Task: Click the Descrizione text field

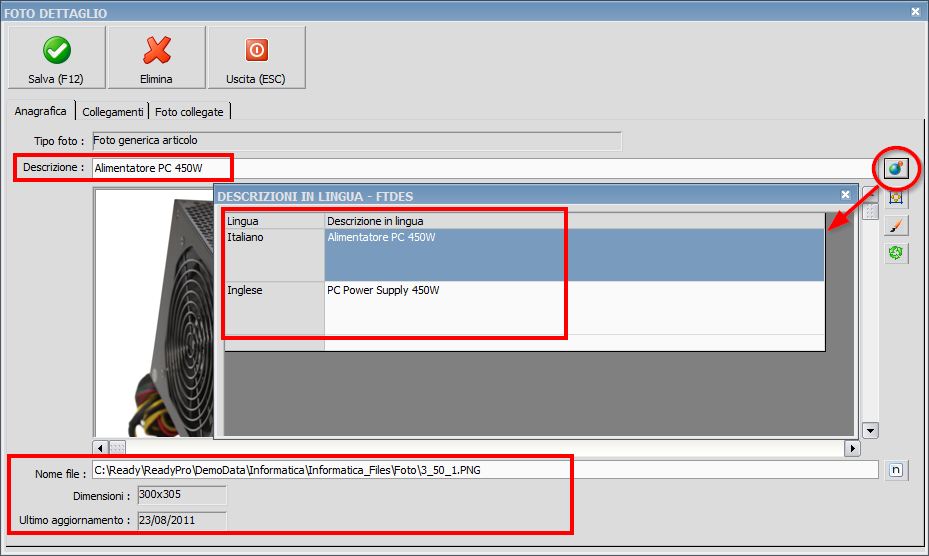Action: click(480, 169)
